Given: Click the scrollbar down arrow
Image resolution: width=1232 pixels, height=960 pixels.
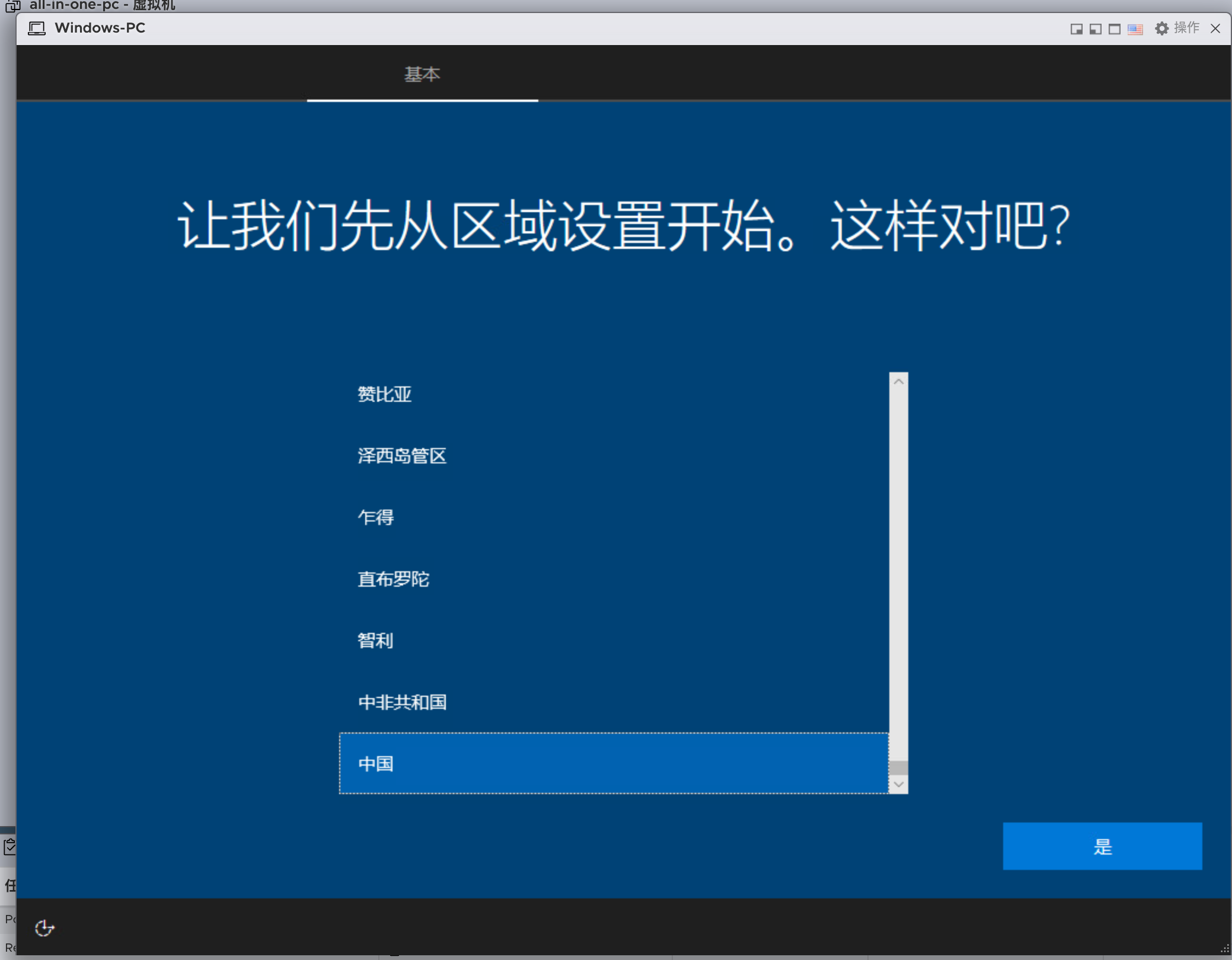Looking at the screenshot, I should point(899,785).
